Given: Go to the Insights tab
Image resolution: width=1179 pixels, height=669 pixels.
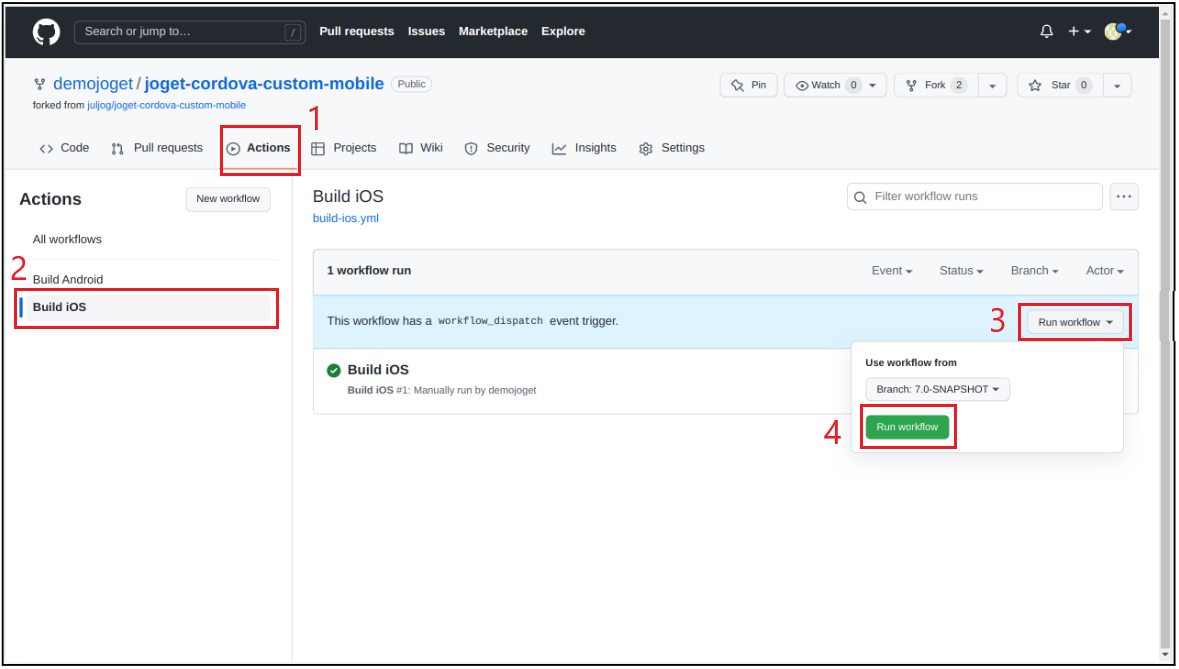Looking at the screenshot, I should [x=583, y=148].
